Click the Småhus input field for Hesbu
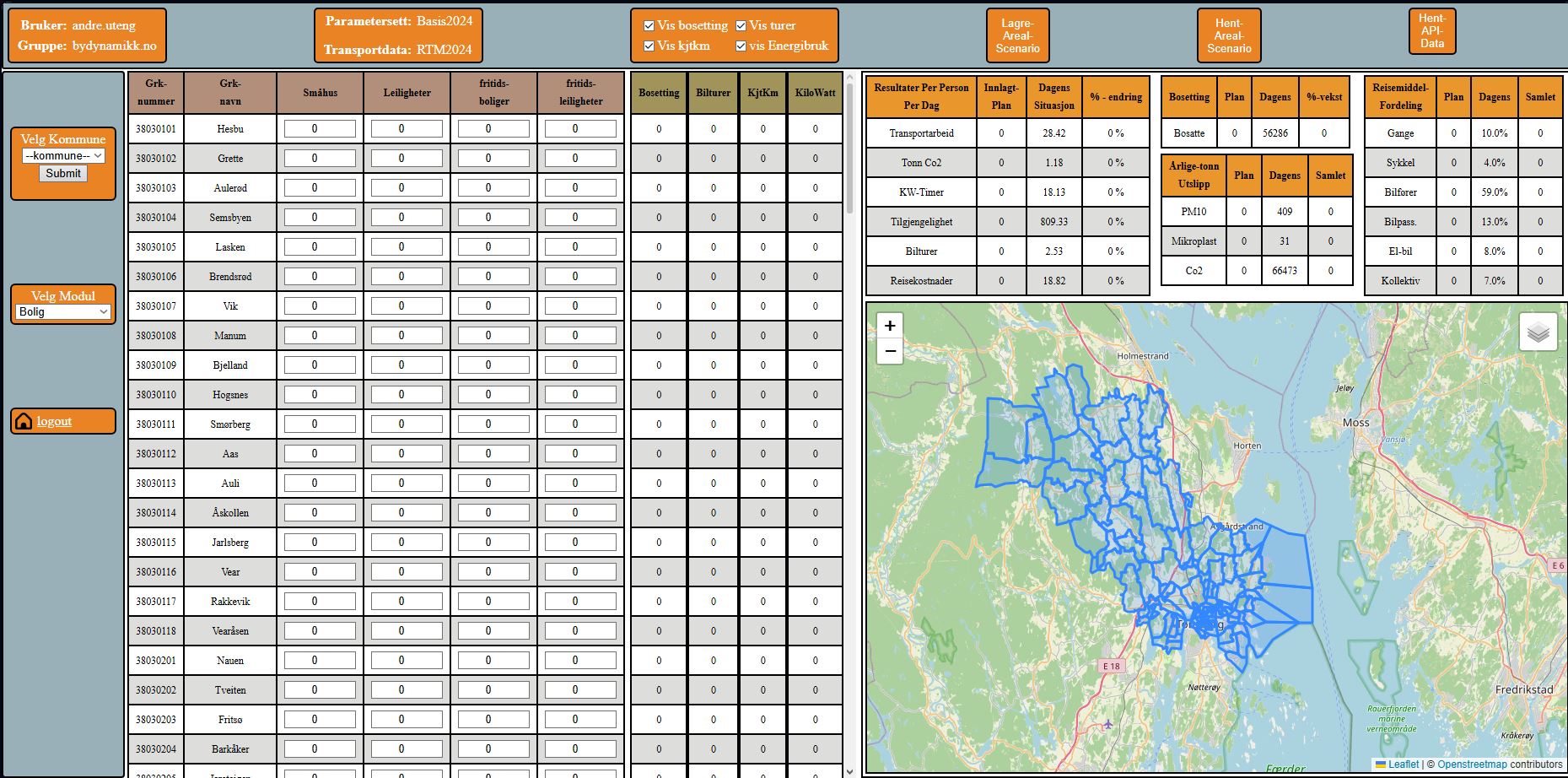The height and width of the screenshot is (778, 1568). coord(320,129)
